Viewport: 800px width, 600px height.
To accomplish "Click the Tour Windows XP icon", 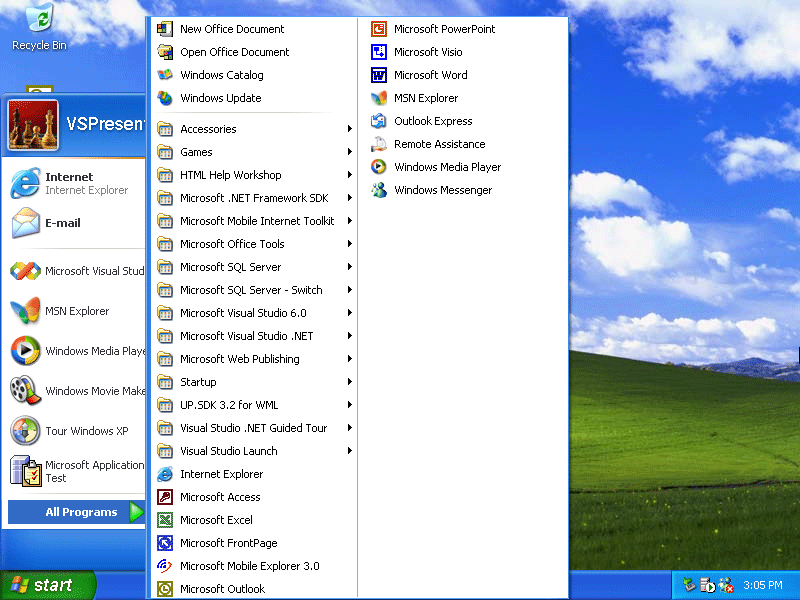I will coord(25,431).
